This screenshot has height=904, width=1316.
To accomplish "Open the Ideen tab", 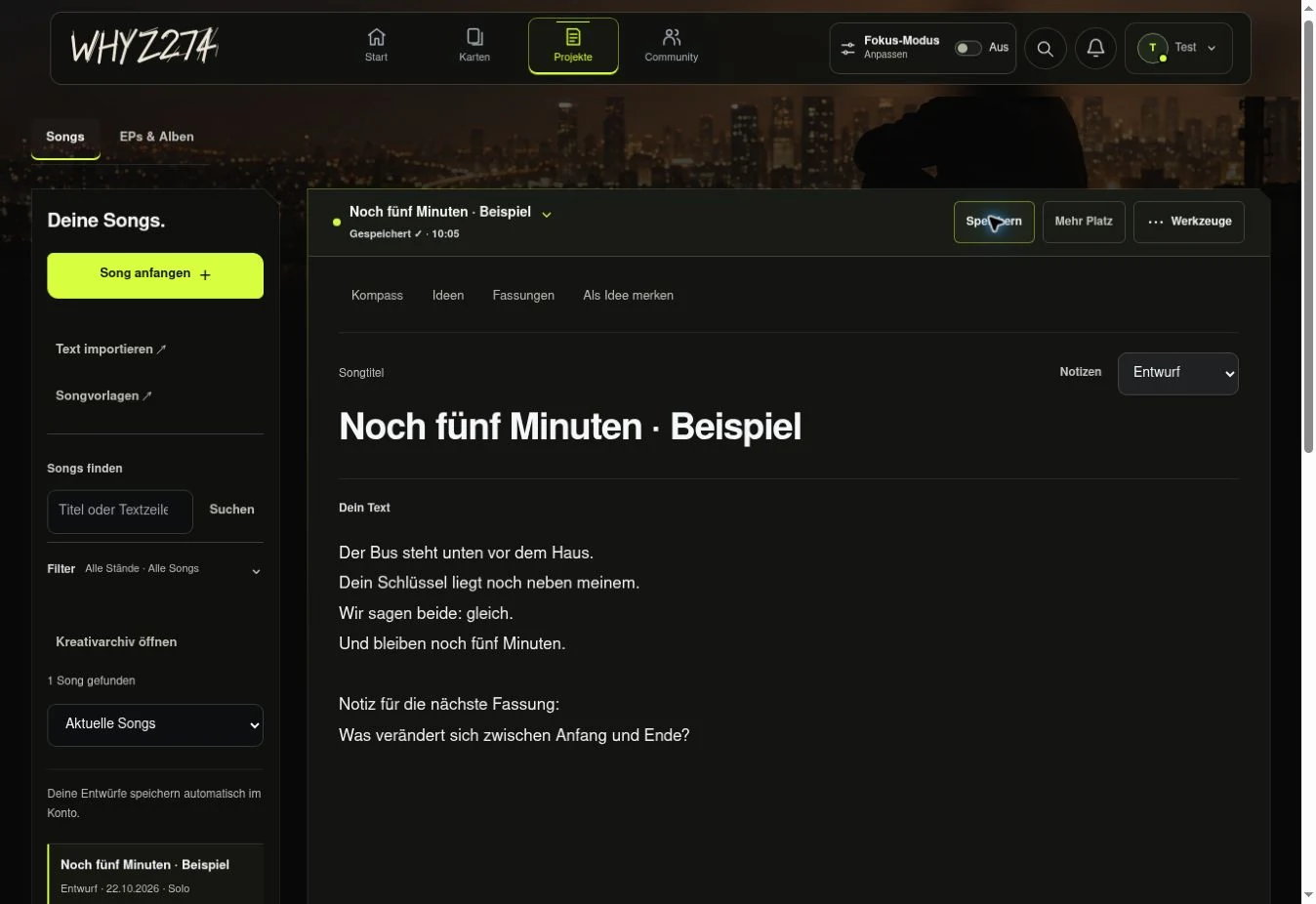I will click(x=448, y=296).
